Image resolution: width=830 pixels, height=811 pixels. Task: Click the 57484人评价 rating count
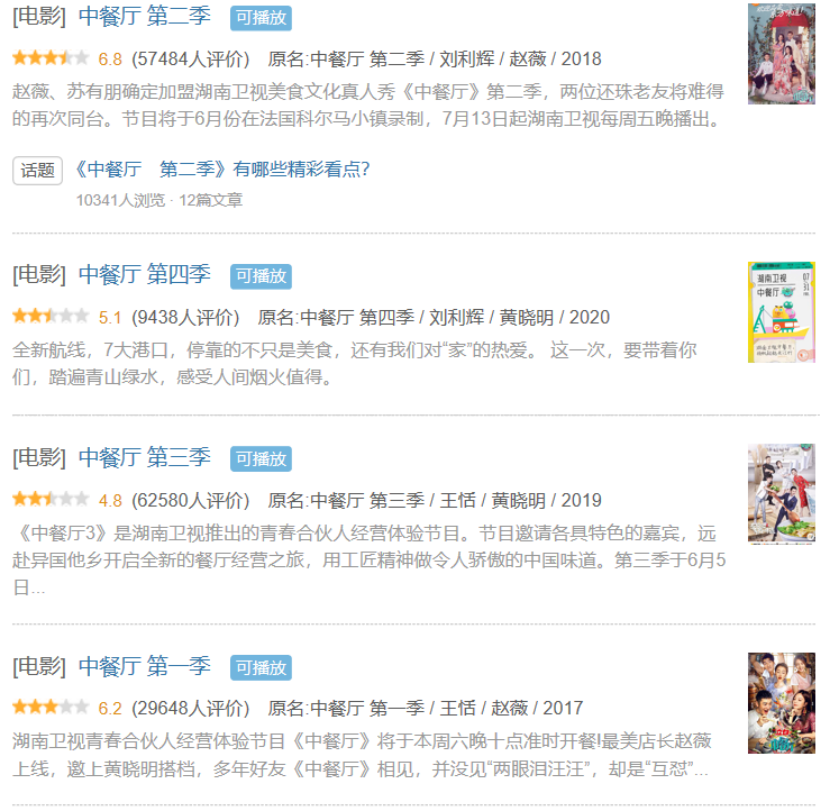[191, 59]
